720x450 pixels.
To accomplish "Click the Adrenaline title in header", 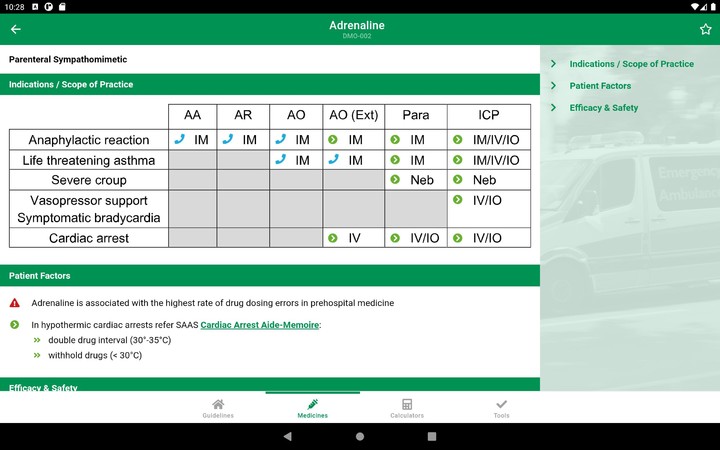I will [357, 26].
